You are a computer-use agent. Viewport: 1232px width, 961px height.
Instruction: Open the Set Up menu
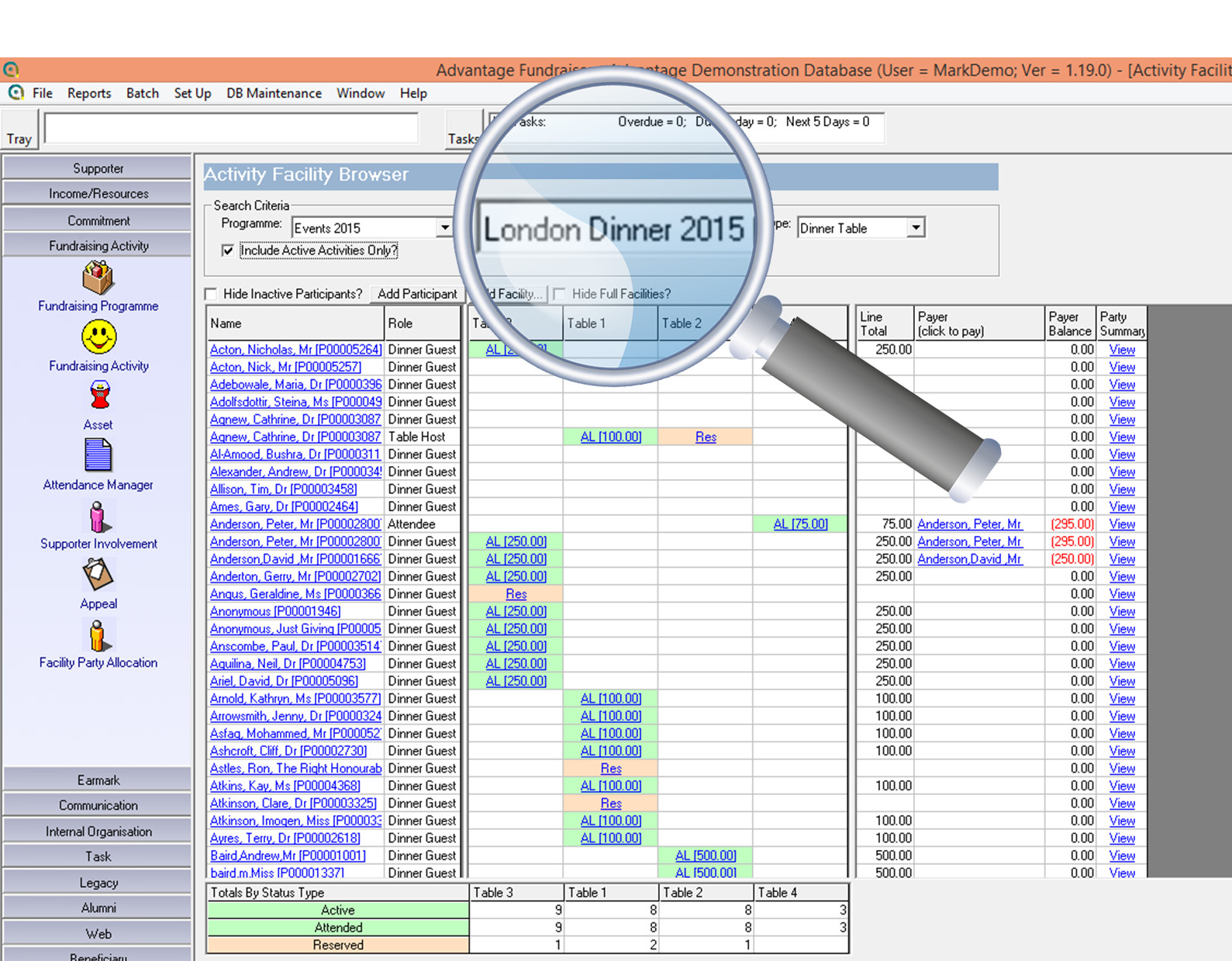192,93
